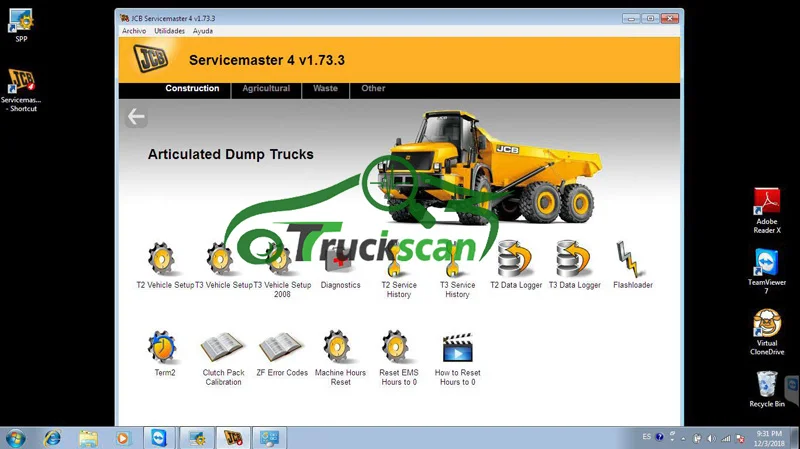Open the control panel taskbar button
The height and width of the screenshot is (449, 800).
point(269,438)
